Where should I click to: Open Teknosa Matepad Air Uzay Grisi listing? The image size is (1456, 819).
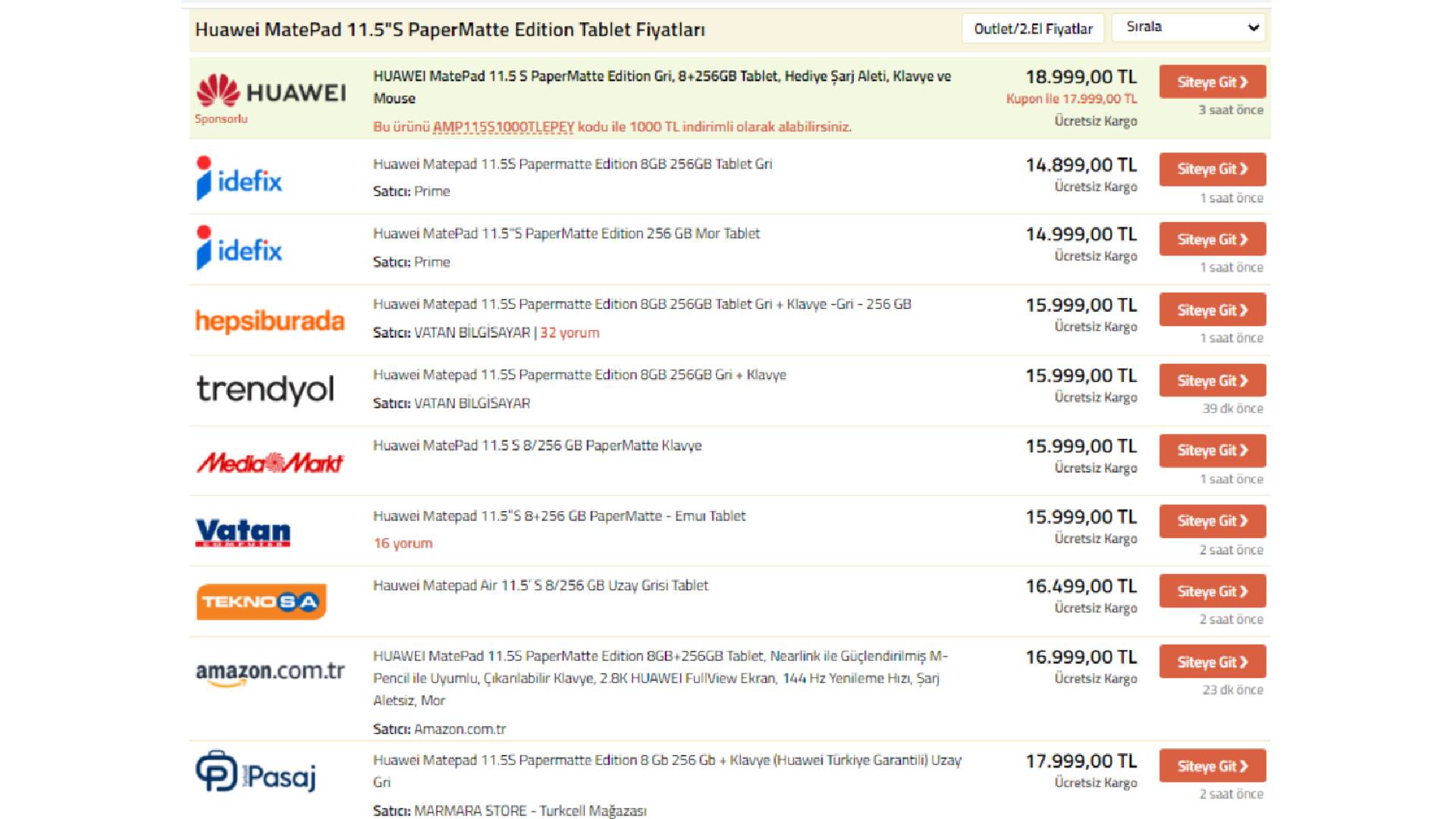pos(540,585)
